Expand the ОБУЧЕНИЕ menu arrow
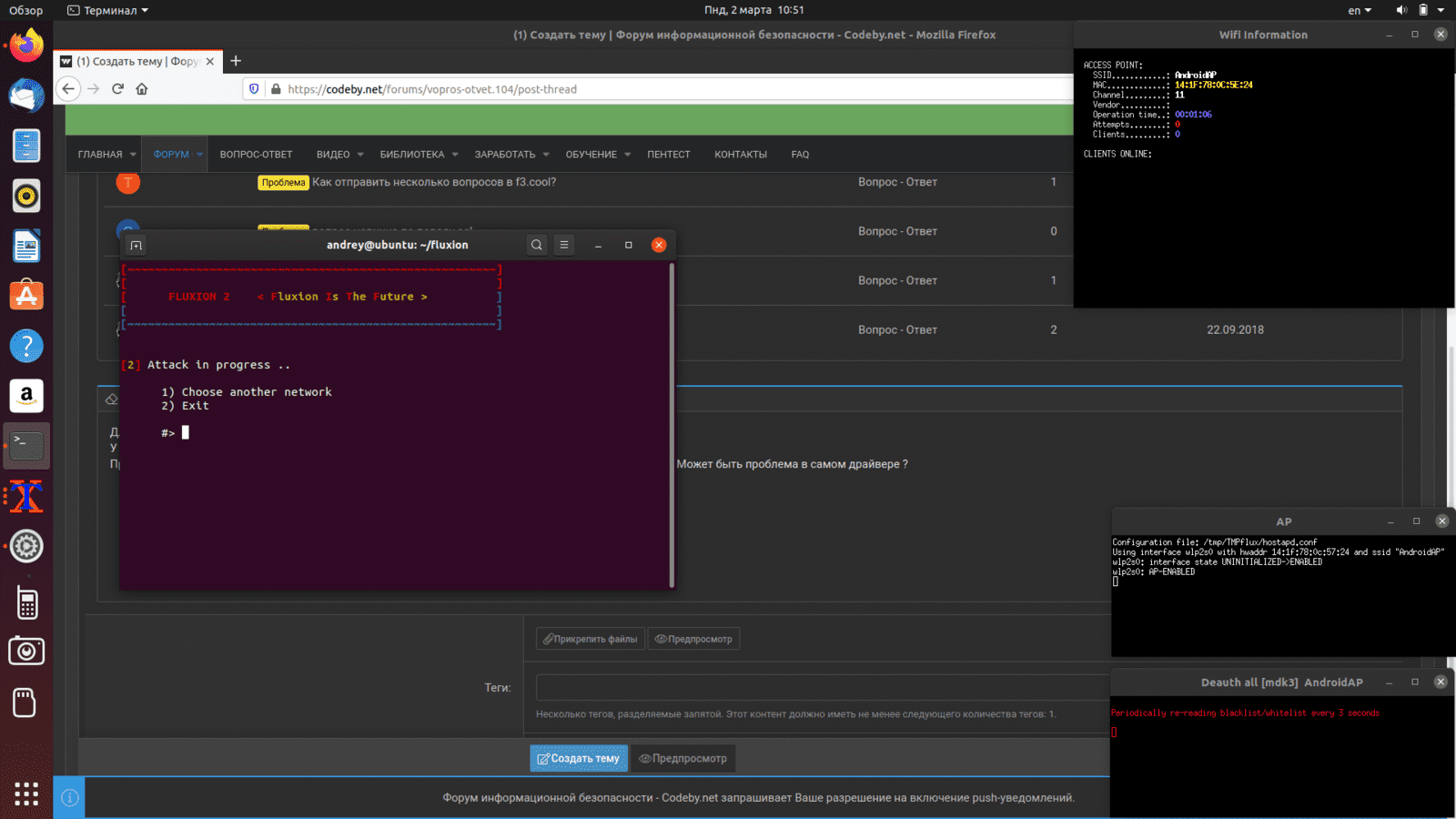 (627, 155)
